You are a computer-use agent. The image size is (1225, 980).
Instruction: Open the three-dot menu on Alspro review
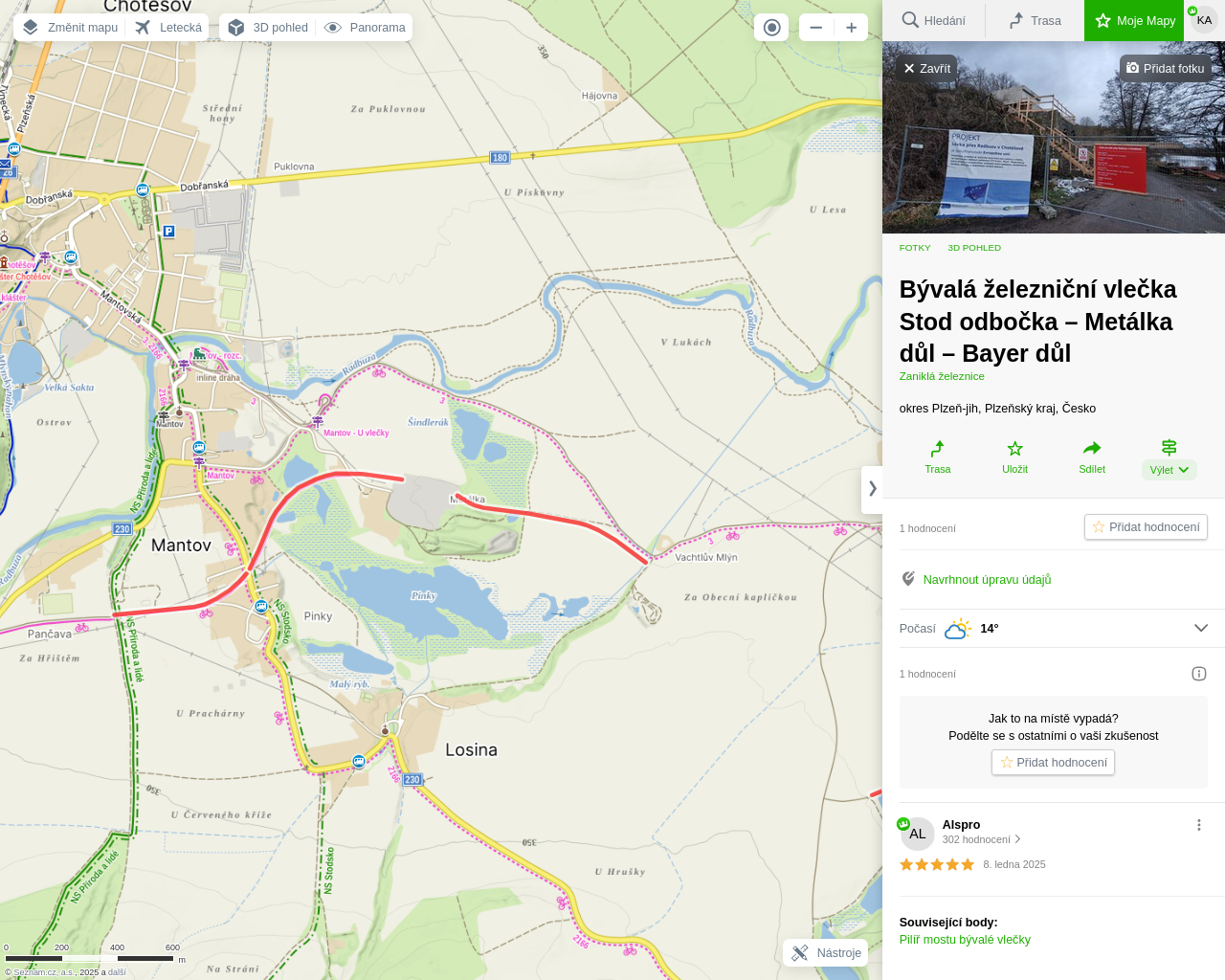[x=1198, y=825]
